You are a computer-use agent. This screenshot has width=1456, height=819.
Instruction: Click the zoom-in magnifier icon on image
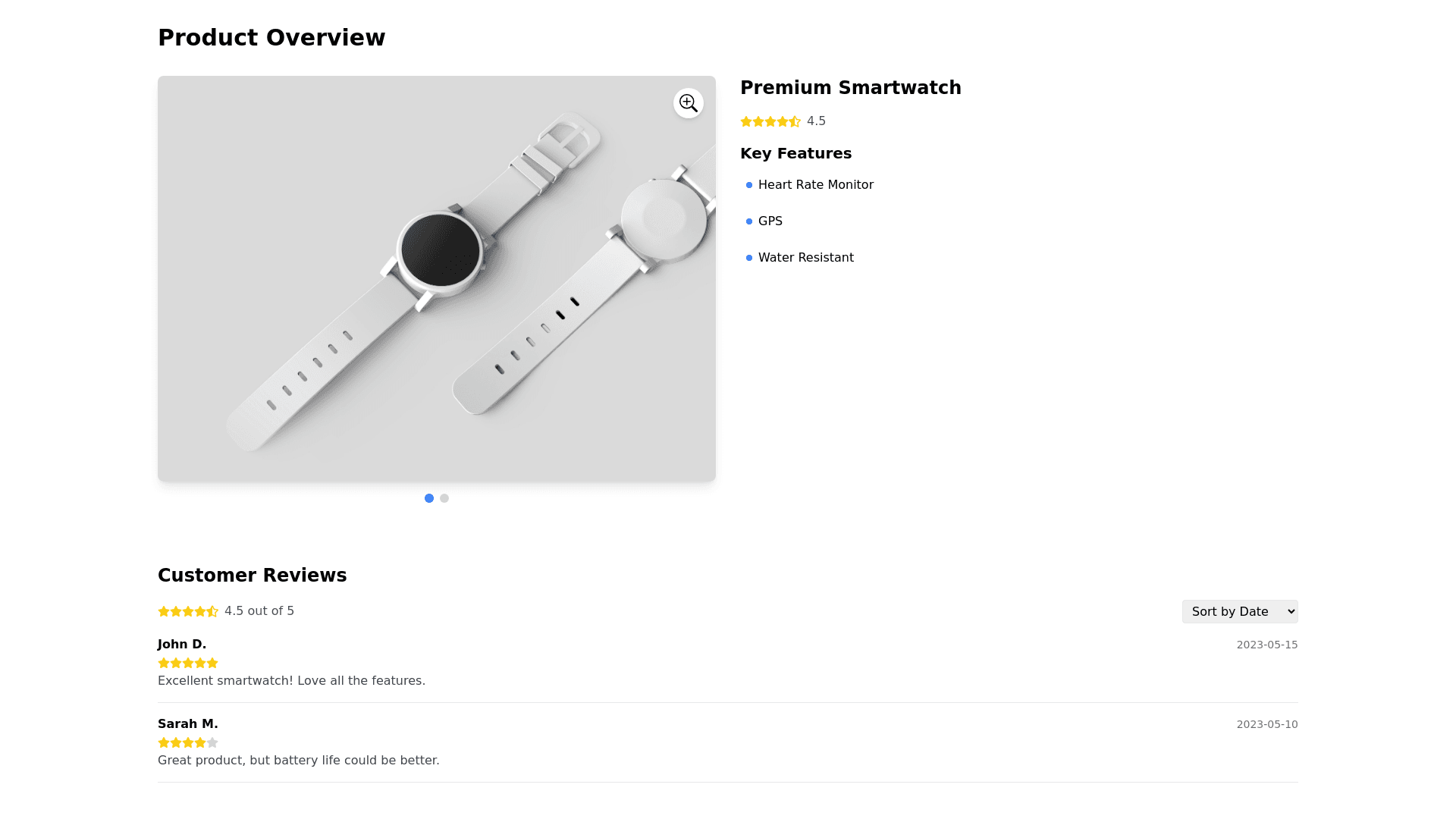[x=688, y=103]
